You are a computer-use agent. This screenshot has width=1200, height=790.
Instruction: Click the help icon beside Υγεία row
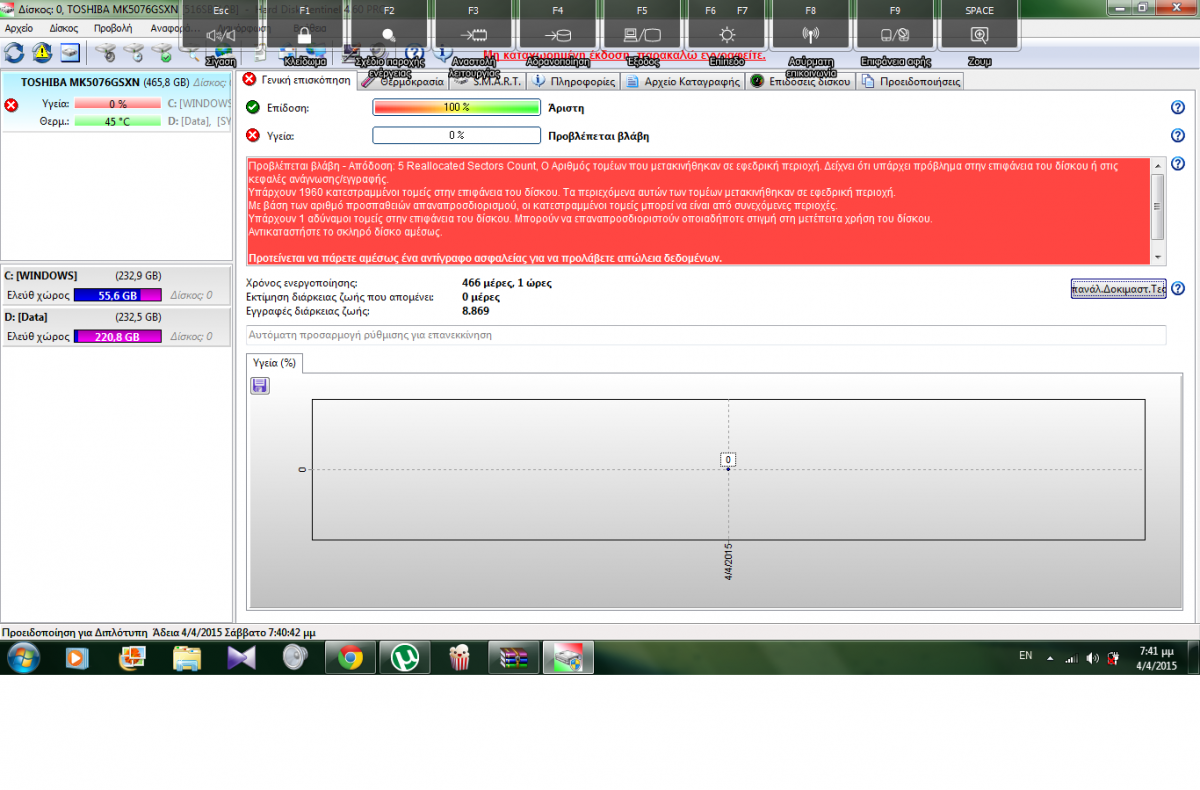tap(1177, 136)
